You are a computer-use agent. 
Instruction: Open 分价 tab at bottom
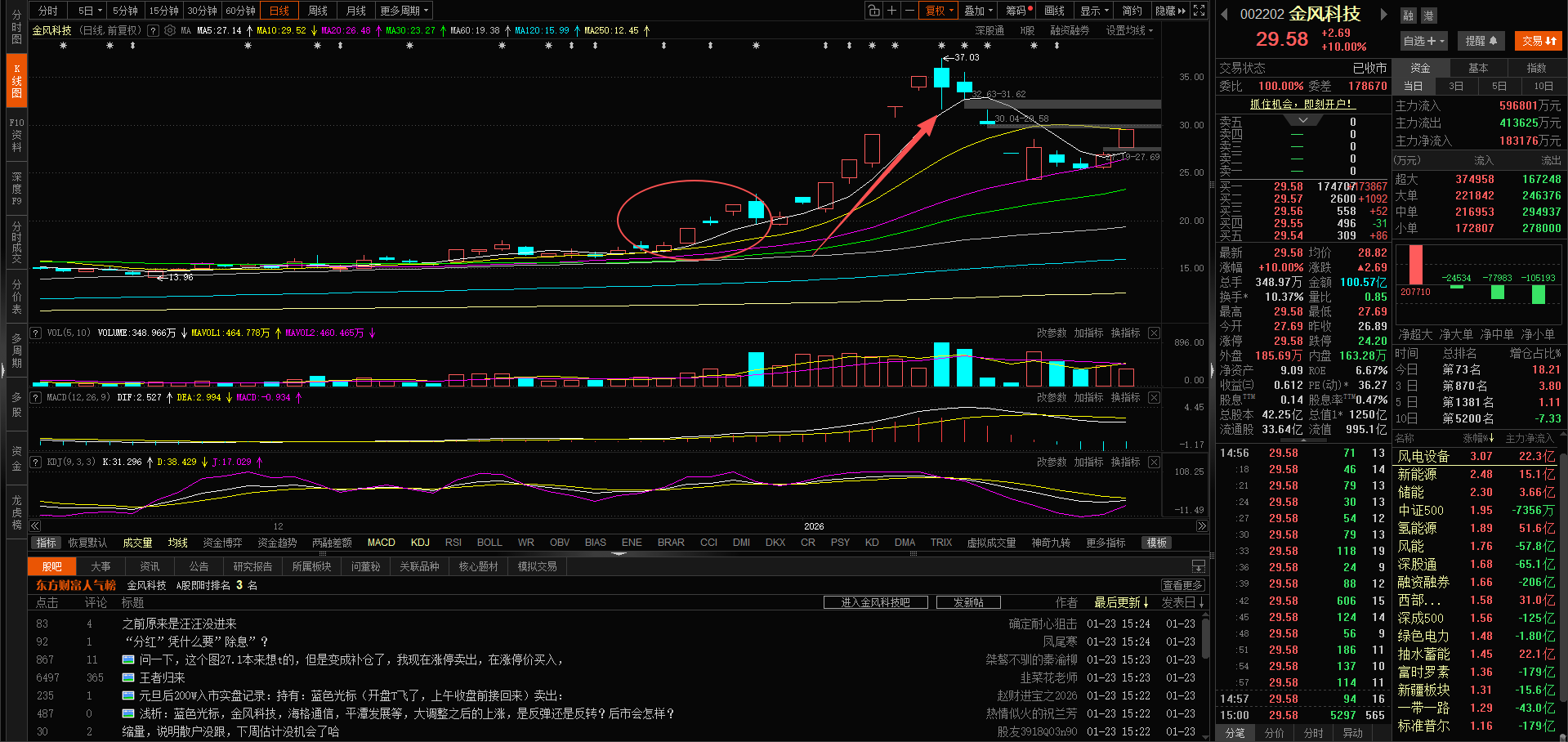pyautogui.click(x=1274, y=733)
